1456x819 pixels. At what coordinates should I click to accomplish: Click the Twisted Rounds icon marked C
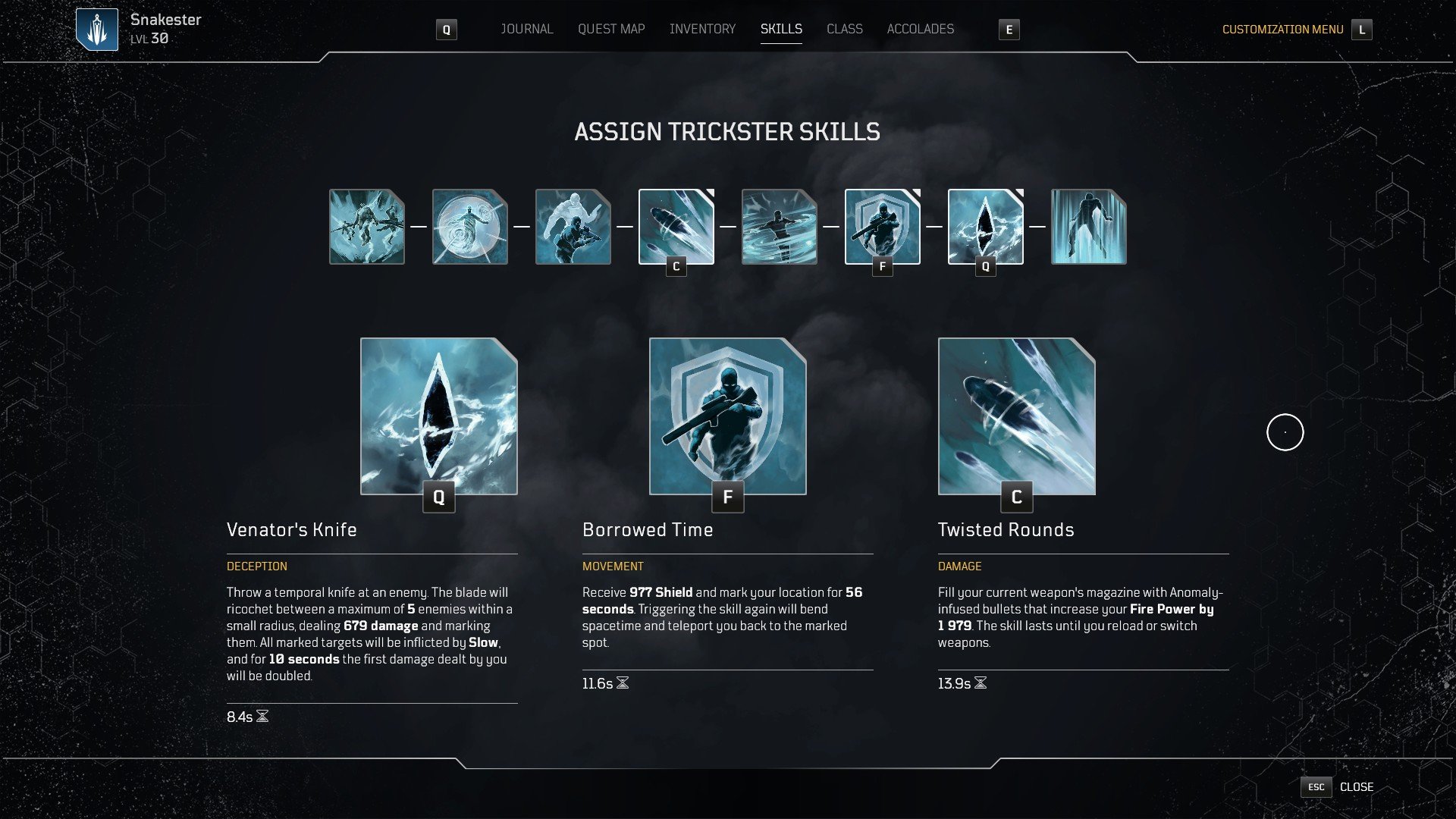click(x=676, y=227)
